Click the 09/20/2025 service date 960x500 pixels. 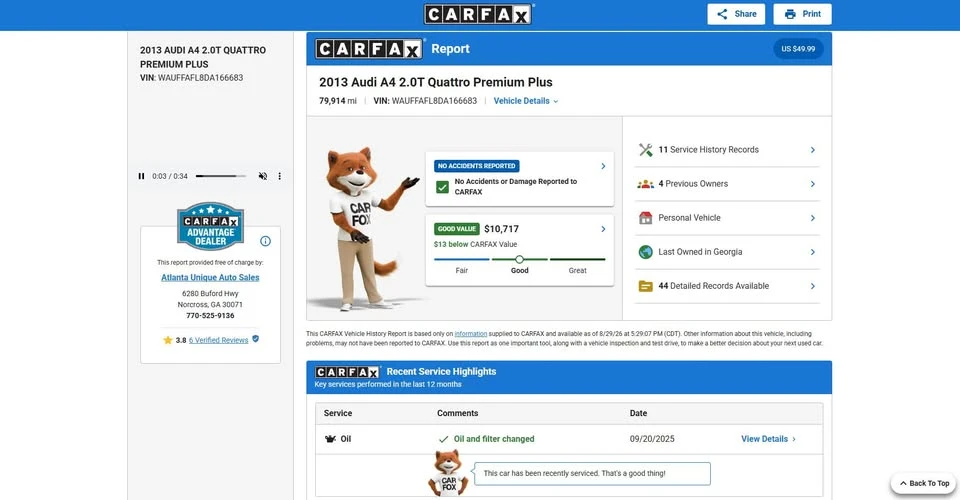tap(652, 439)
